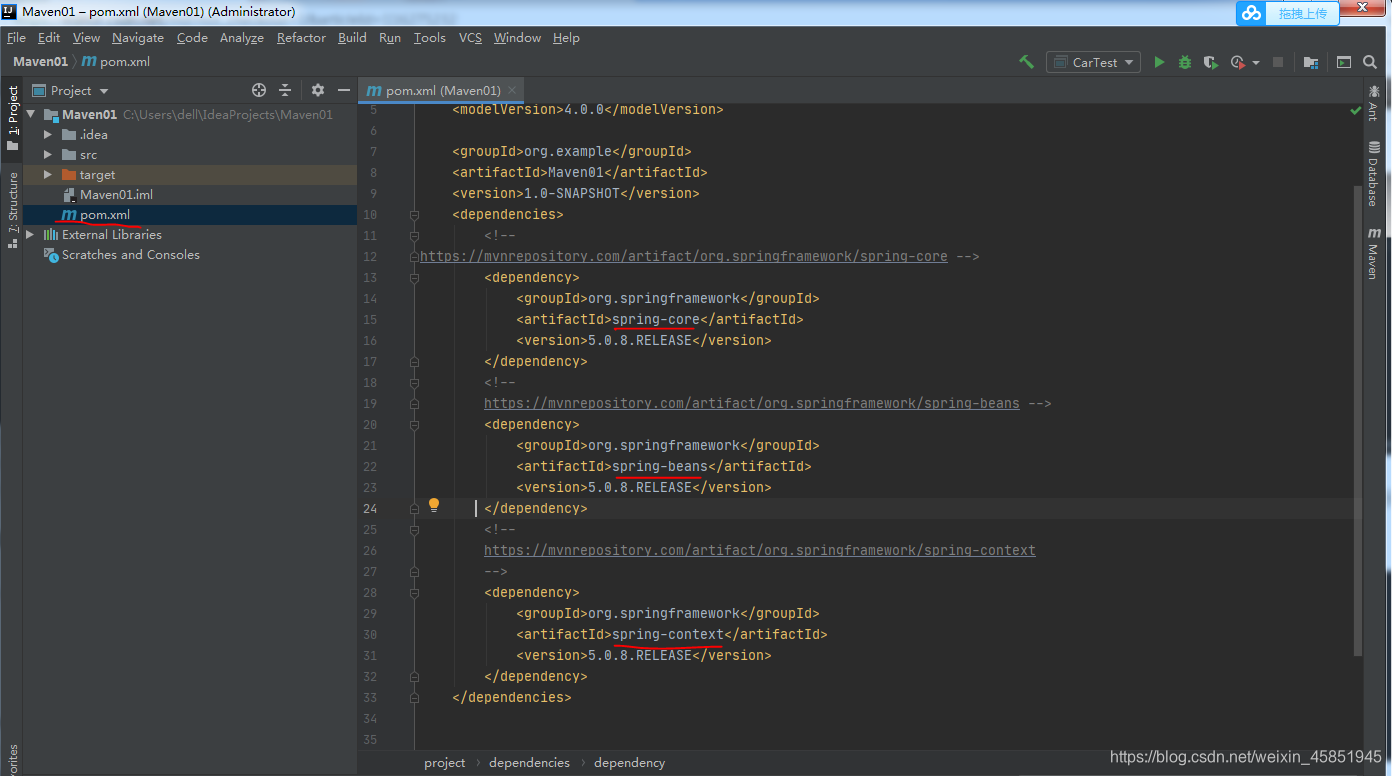This screenshot has height=776, width=1392.
Task: Toggle fold marker at line 33 closing dependencies
Action: (414, 697)
